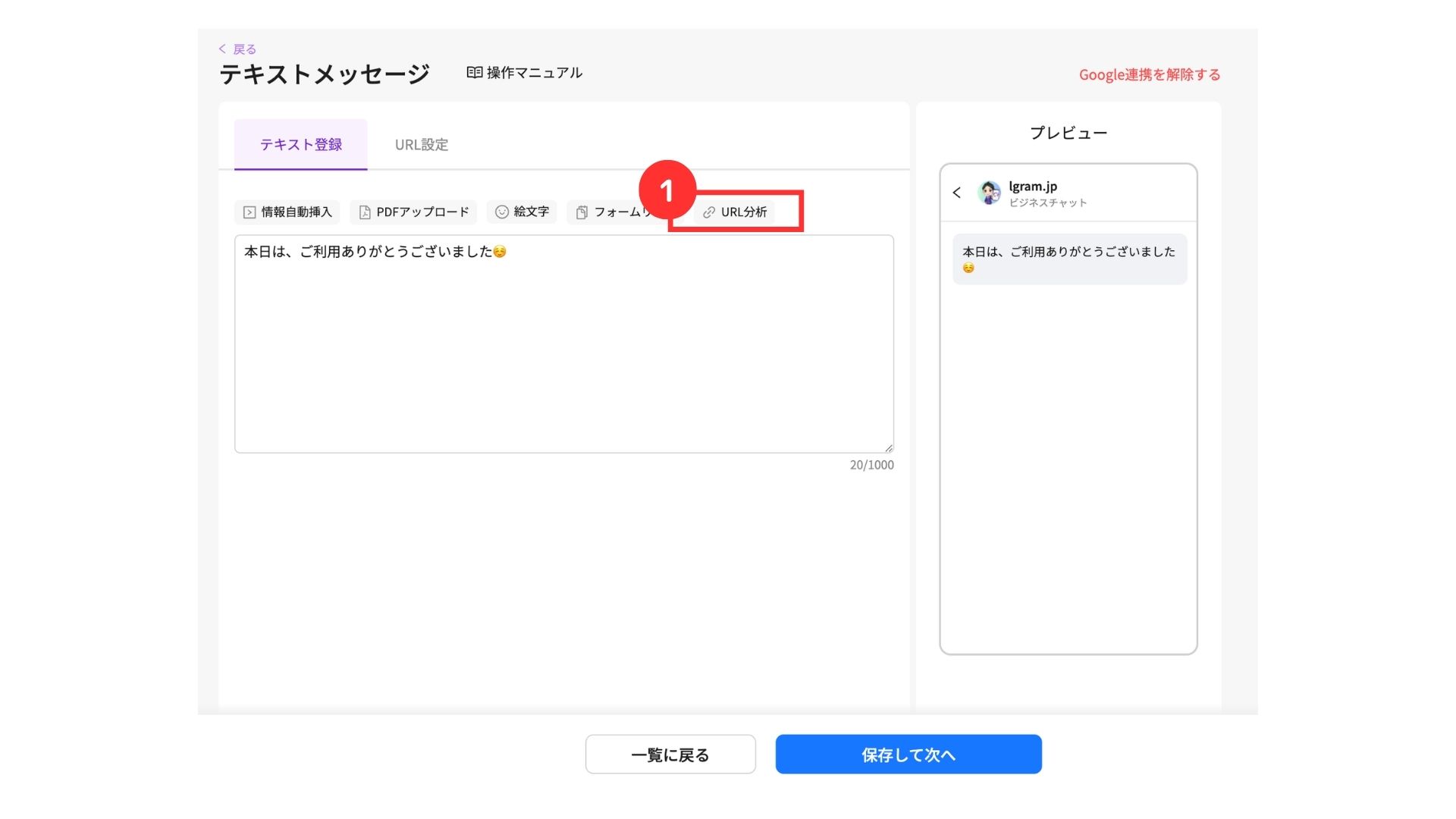The height and width of the screenshot is (819, 1456).
Task: Select the テキスト登録 tab
Action: (300, 145)
